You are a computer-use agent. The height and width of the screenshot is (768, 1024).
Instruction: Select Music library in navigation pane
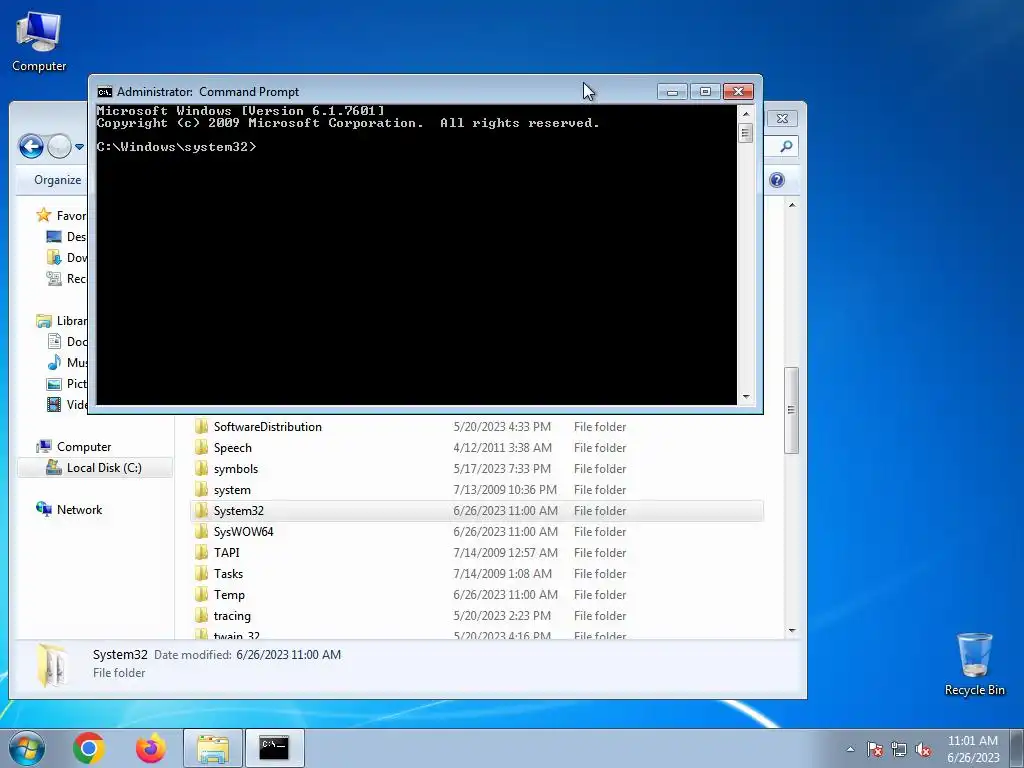coord(67,362)
